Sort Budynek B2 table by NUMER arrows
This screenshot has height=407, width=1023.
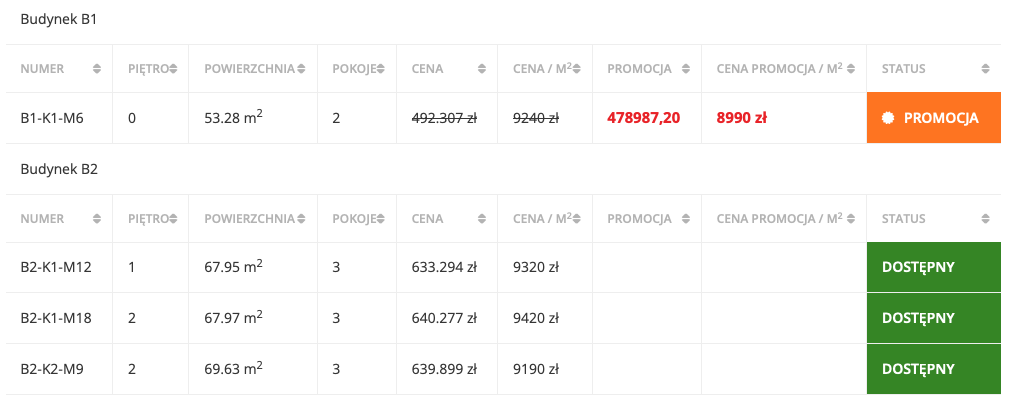tap(97, 219)
